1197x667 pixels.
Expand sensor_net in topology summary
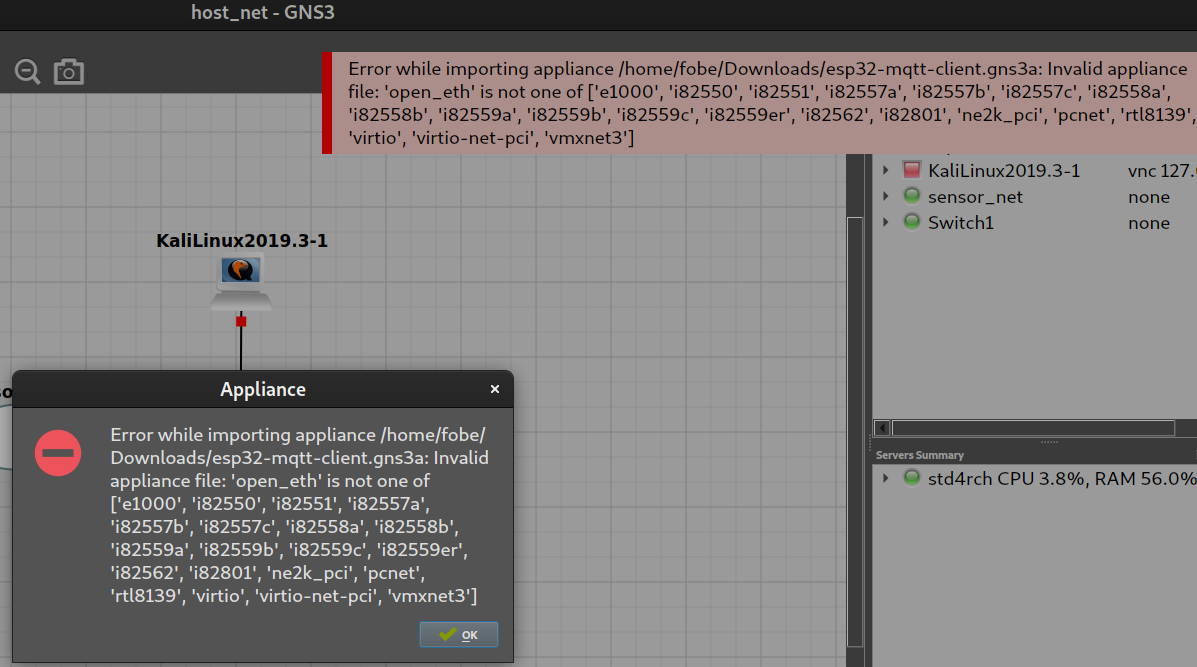pyautogui.click(x=886, y=196)
